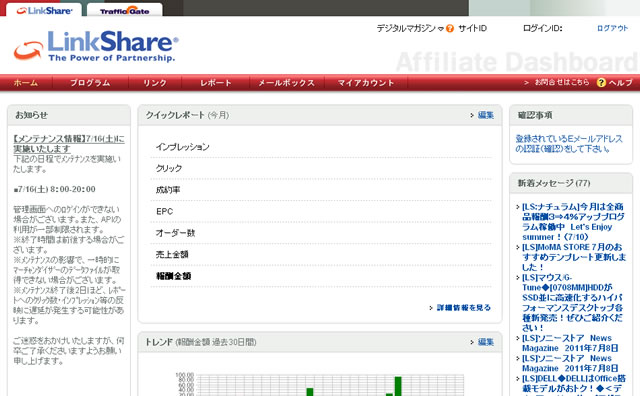The width and height of the screenshot is (640, 396).
Task: Click the LinkShare logo in the header
Action: coord(96,46)
